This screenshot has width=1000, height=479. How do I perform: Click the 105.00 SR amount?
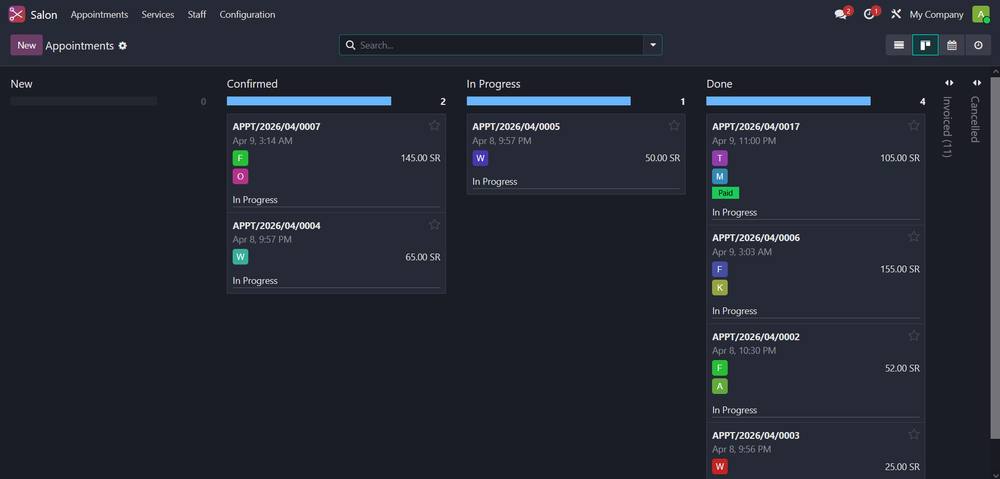click(900, 158)
